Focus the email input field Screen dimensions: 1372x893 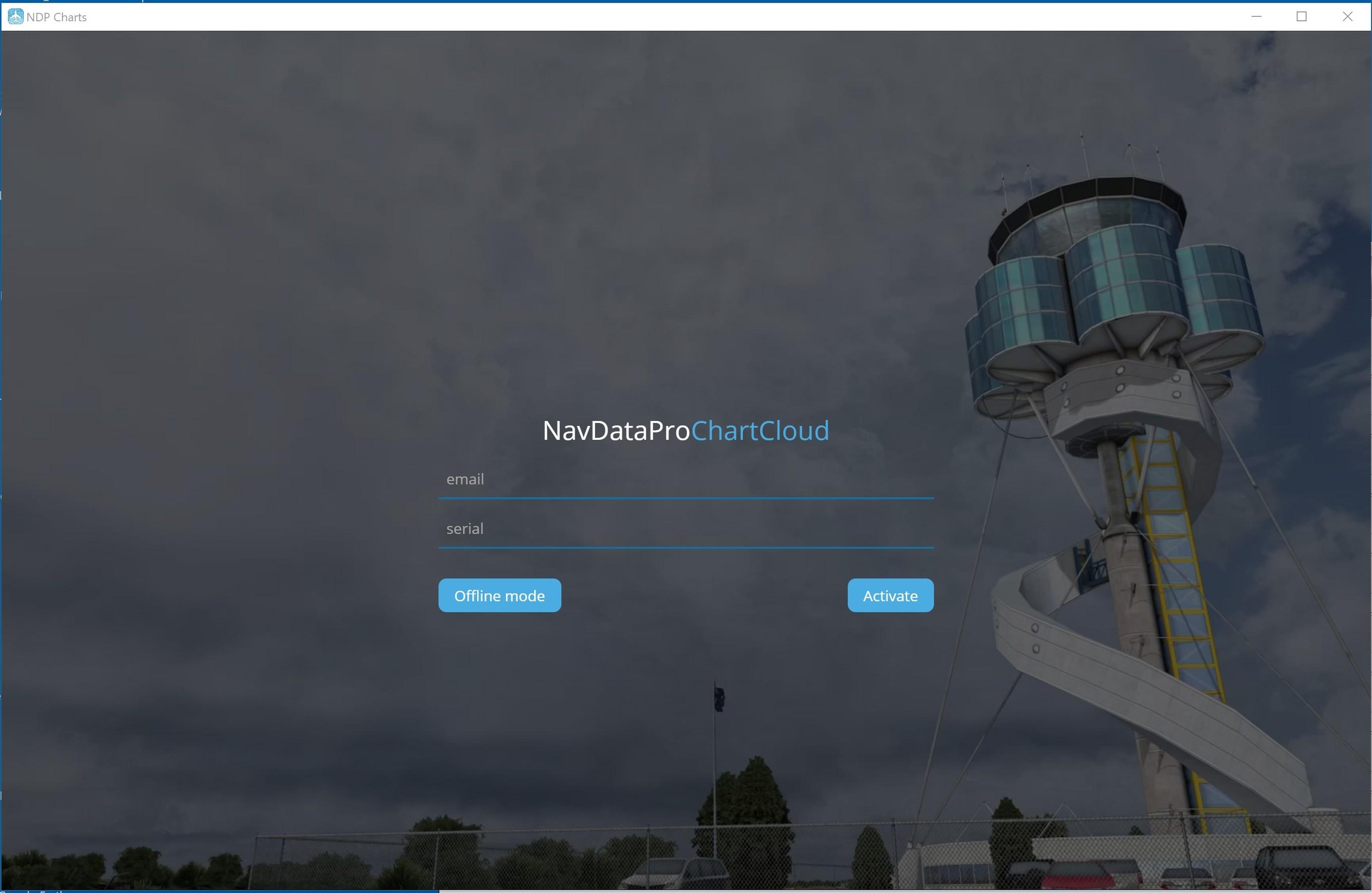coord(685,479)
